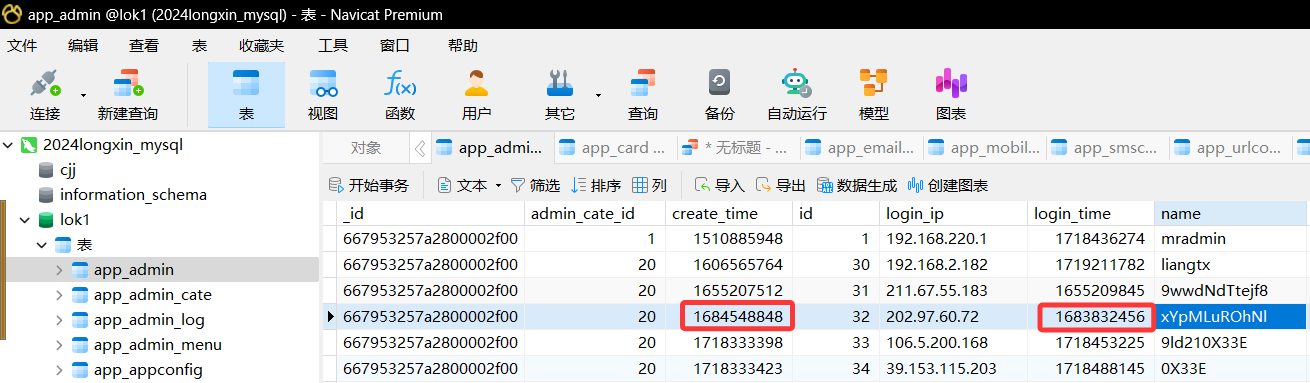Click the 导出 export button

[780, 185]
